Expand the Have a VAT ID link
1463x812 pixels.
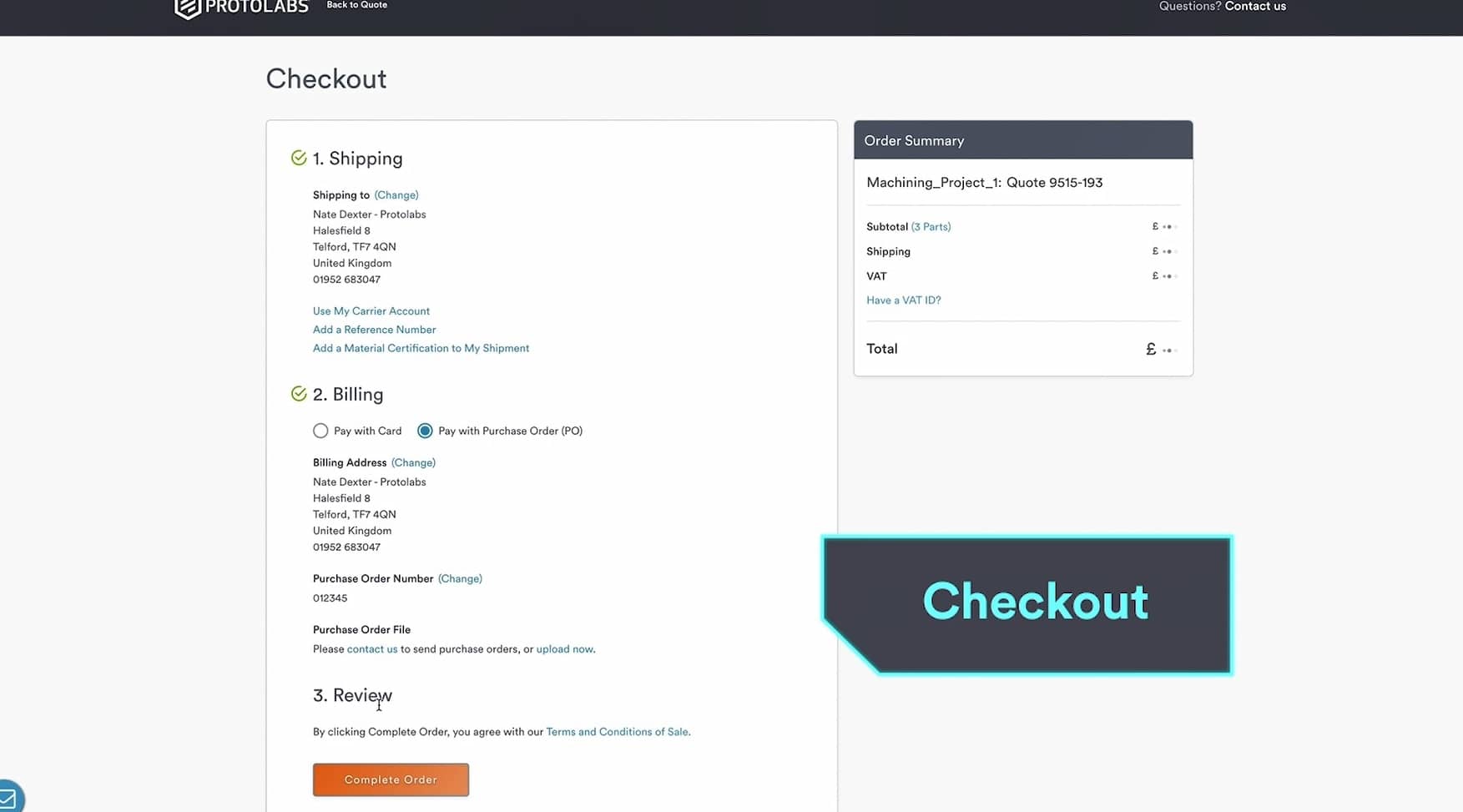(903, 300)
